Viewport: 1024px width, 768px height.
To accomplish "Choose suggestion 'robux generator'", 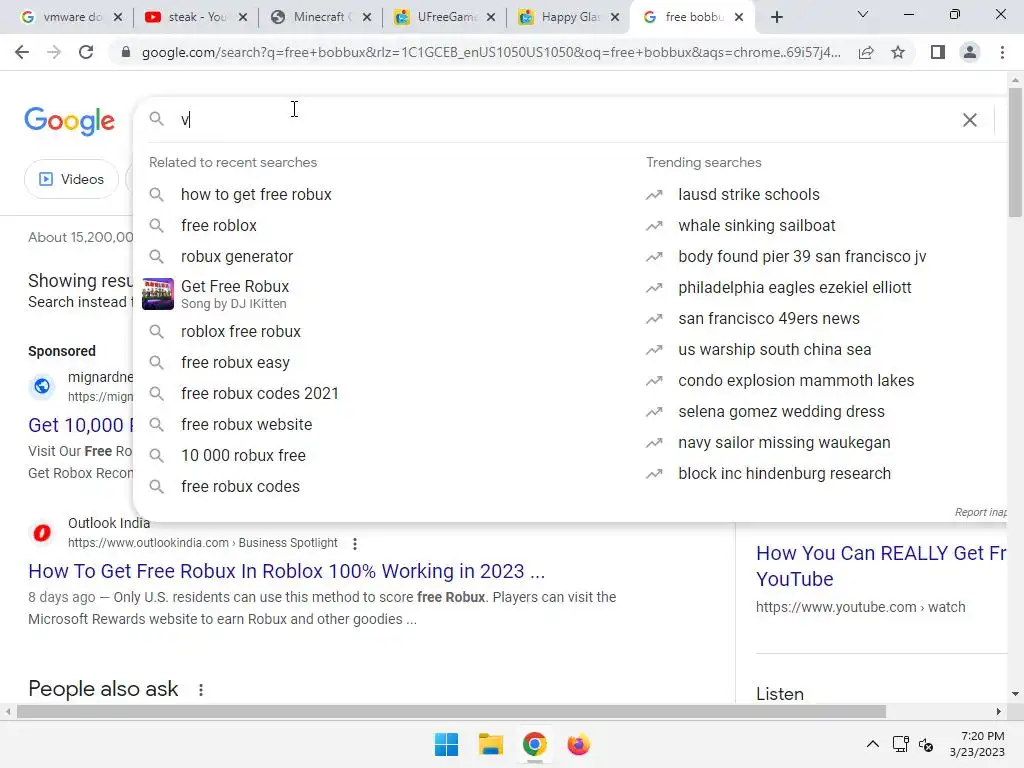I will tap(236, 257).
